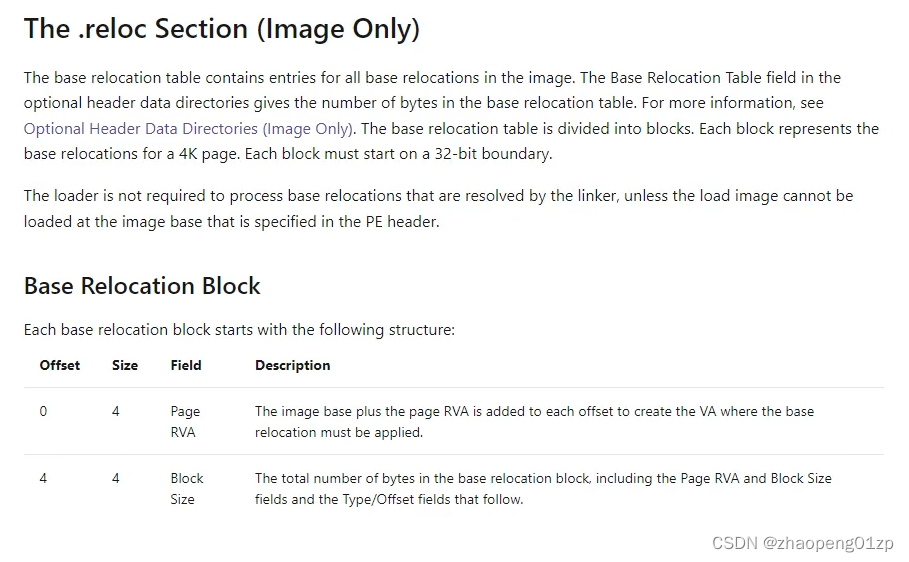Select the Size column header
This screenshot has height=562, width=909.
tap(125, 365)
